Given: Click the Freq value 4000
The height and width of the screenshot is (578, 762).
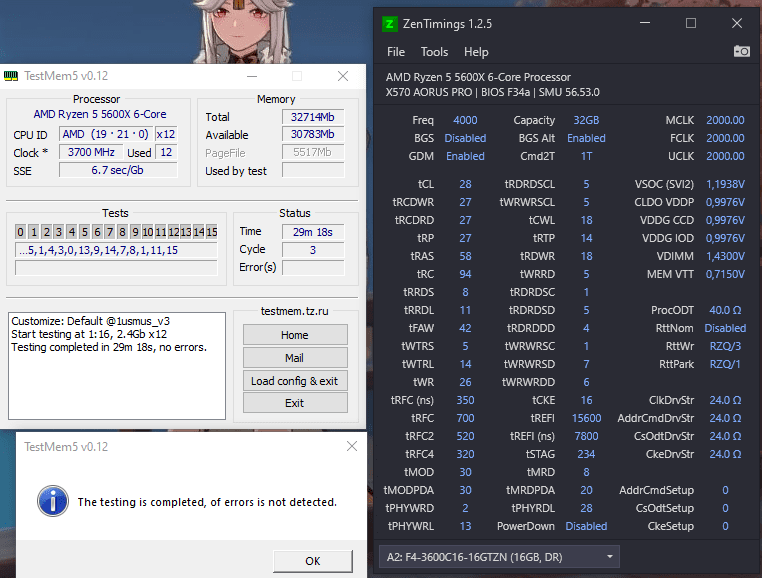Looking at the screenshot, I should point(465,120).
